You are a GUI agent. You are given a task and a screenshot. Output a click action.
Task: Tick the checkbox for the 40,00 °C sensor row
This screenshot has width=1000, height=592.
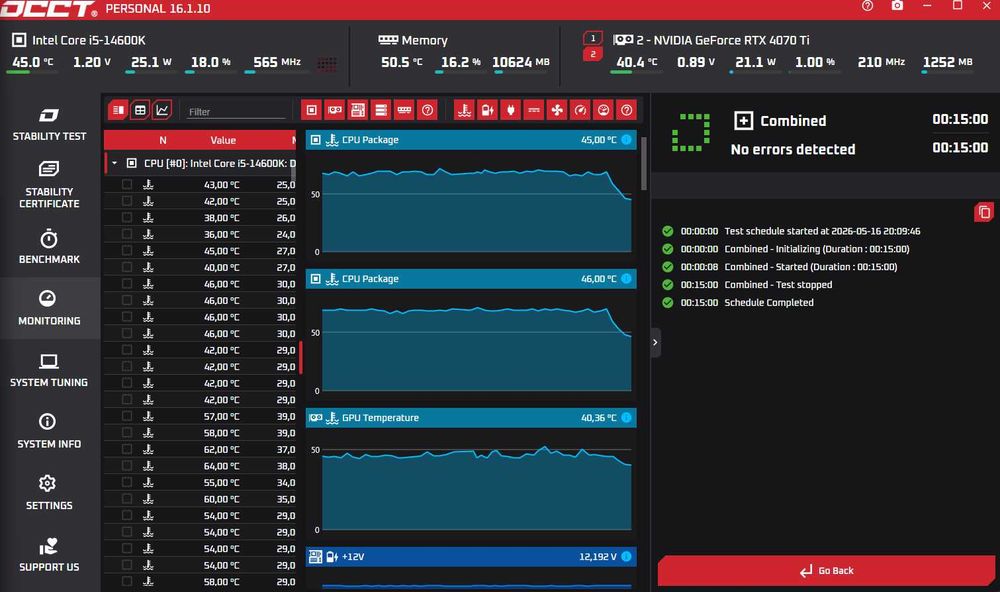[x=127, y=267]
